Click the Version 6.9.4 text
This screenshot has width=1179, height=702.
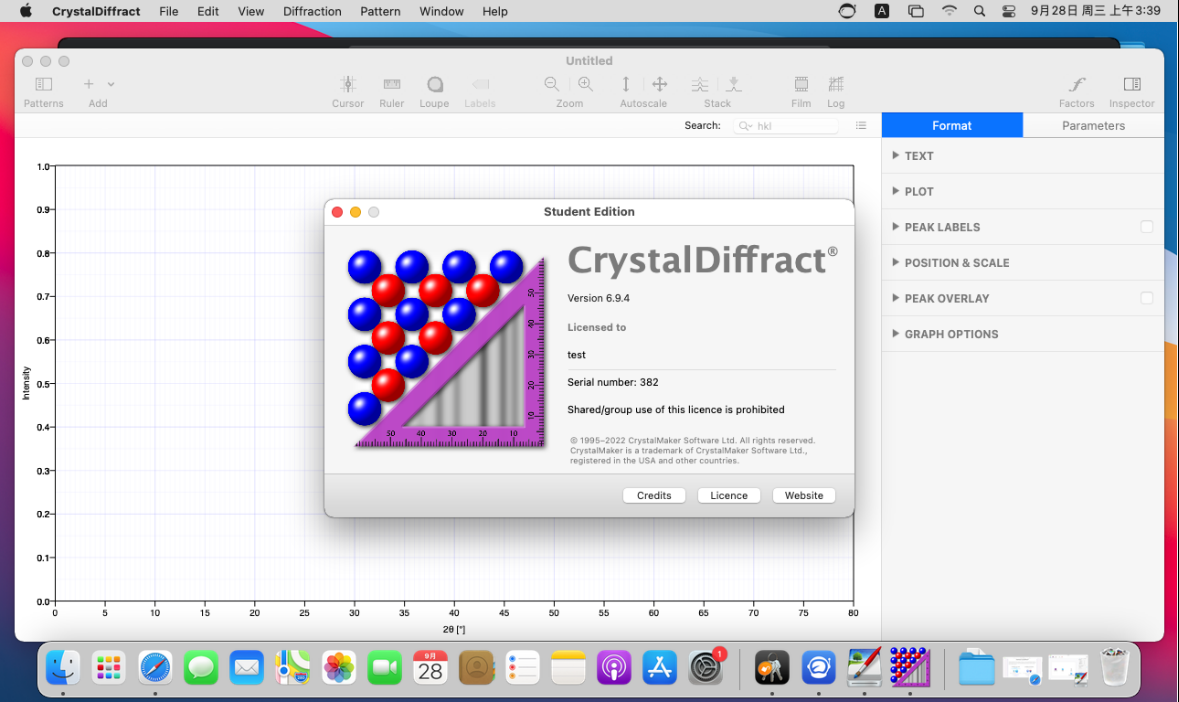[x=599, y=298]
